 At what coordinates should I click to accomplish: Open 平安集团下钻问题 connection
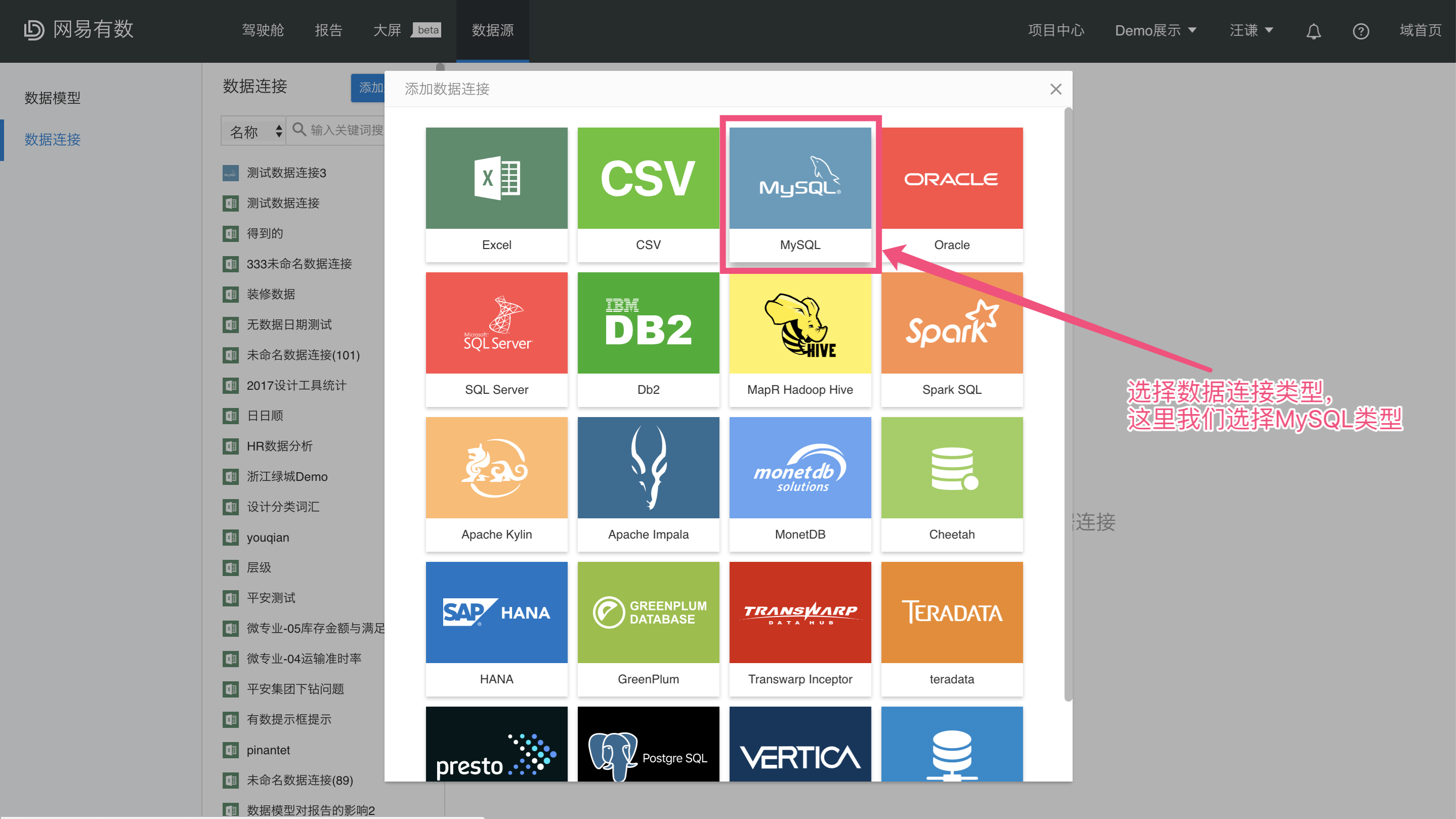coord(295,689)
